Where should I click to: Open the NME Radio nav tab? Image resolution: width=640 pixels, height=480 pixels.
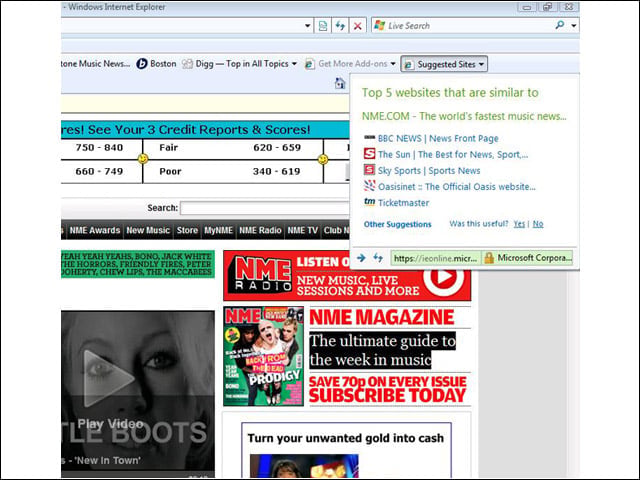[x=260, y=230]
